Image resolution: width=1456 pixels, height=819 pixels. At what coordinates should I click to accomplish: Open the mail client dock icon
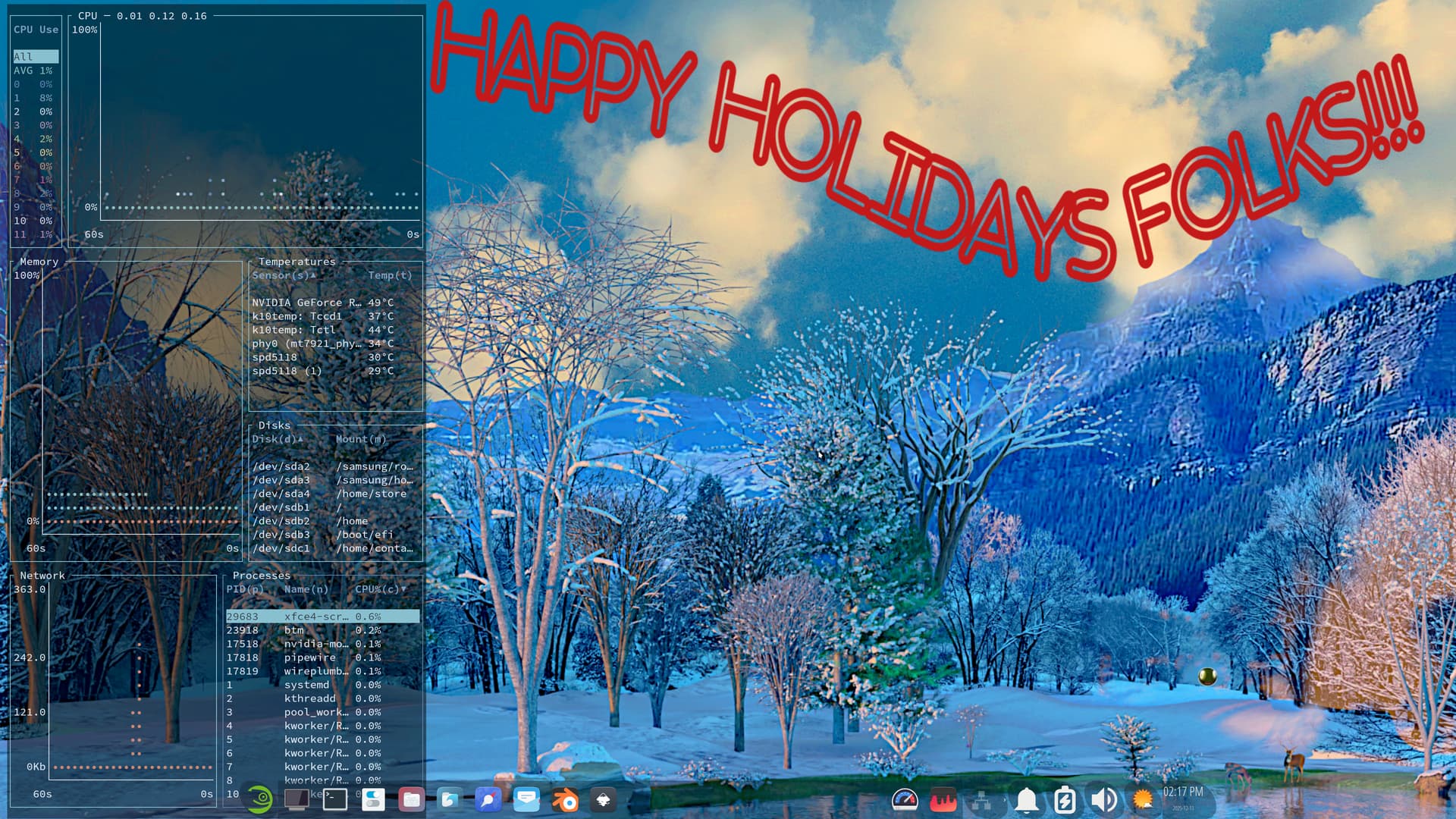click(526, 799)
